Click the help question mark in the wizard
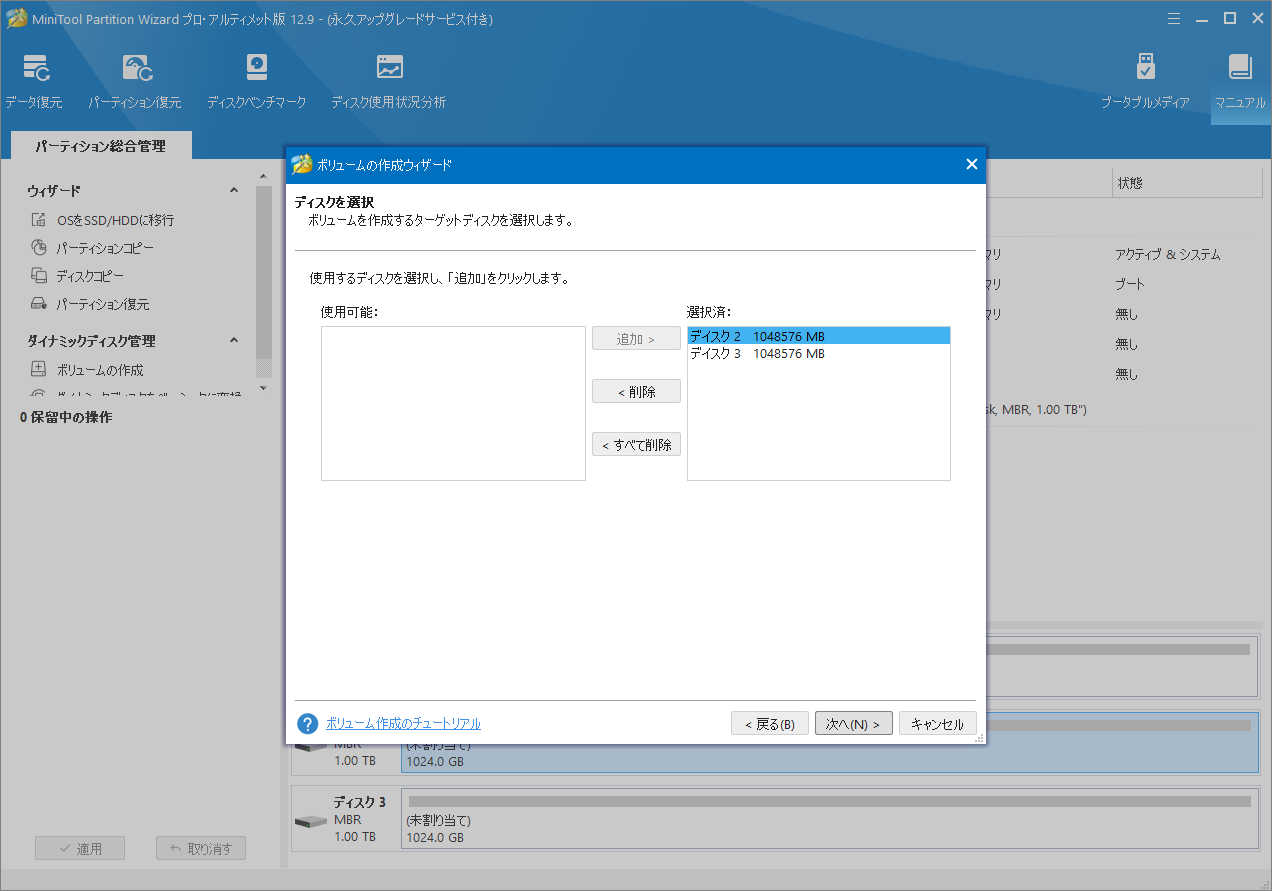The image size is (1272, 891). click(x=307, y=723)
